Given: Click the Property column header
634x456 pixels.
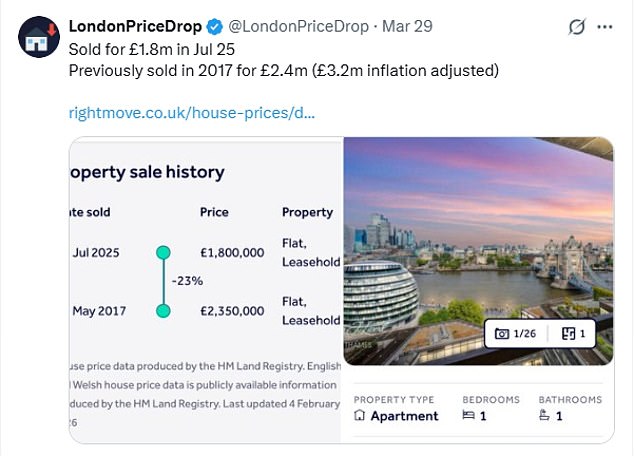Looking at the screenshot, I should 307,212.
